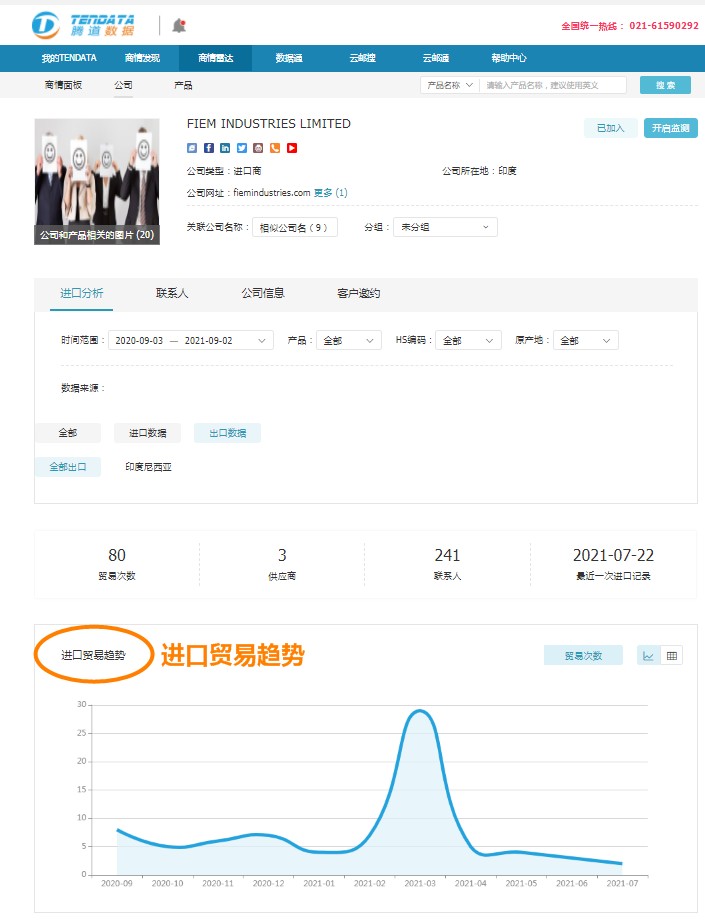
Task: Switch to 公司 sub-tab
Action: point(123,85)
